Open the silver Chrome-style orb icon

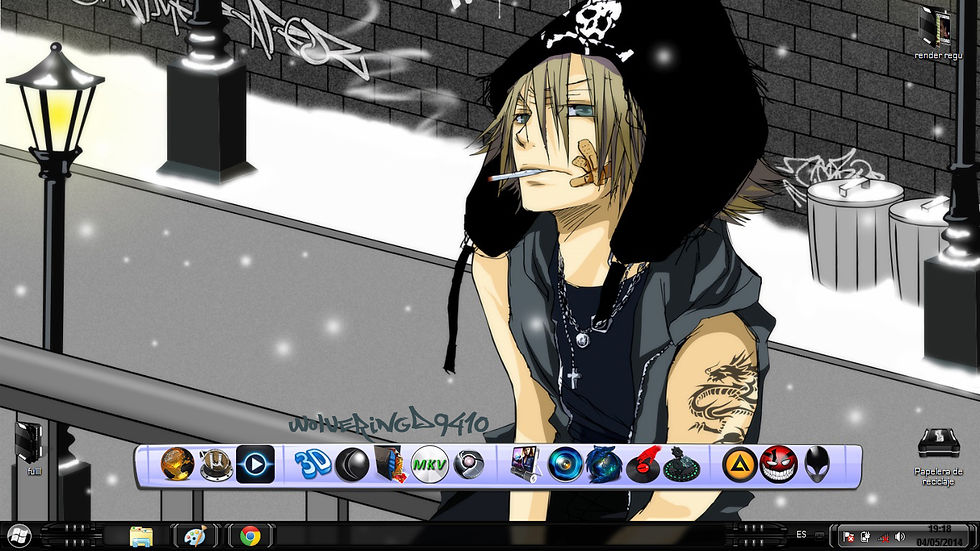pyautogui.click(x=468, y=465)
